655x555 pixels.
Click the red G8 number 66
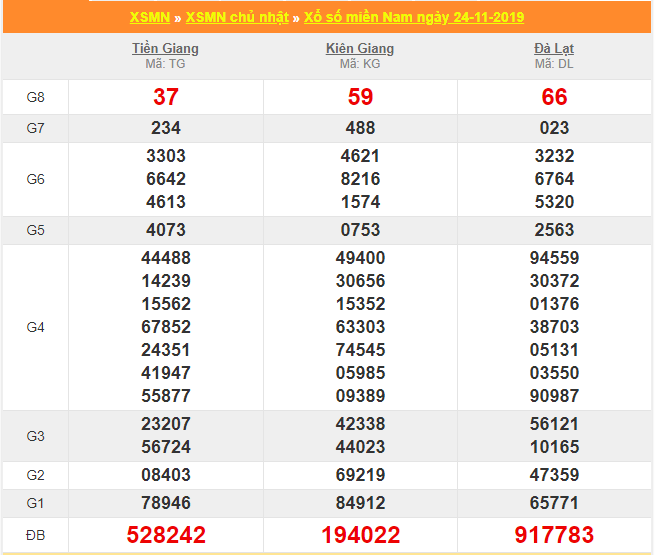pyautogui.click(x=554, y=97)
